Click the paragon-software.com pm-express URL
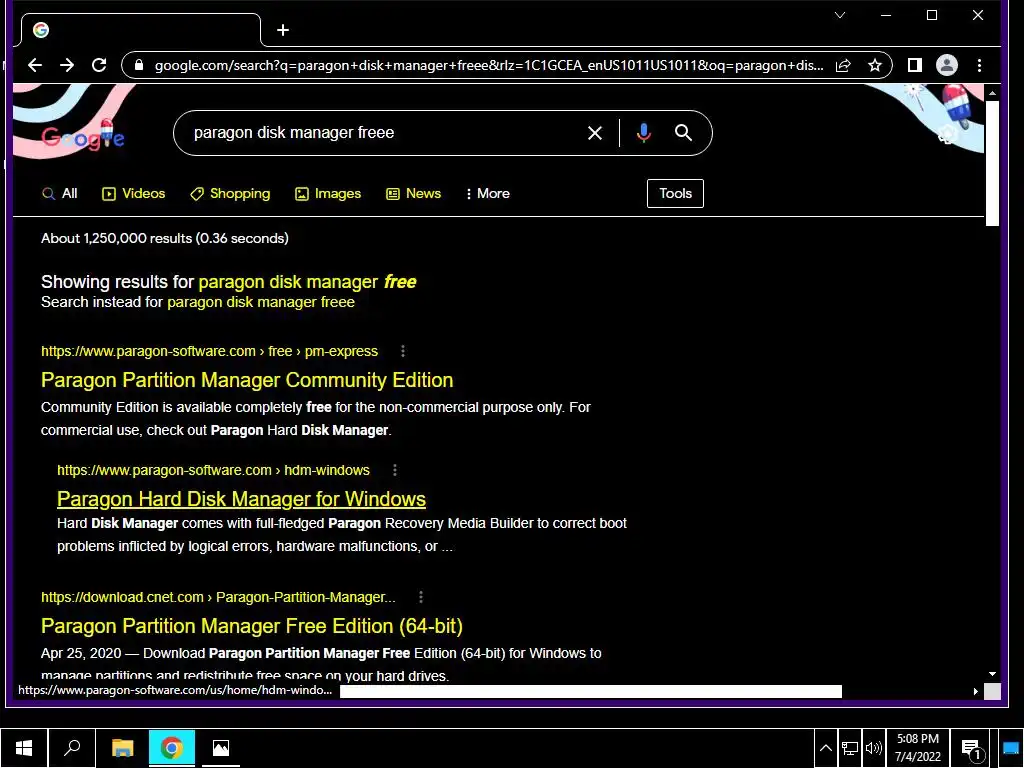This screenshot has height=768, width=1024. [210, 351]
